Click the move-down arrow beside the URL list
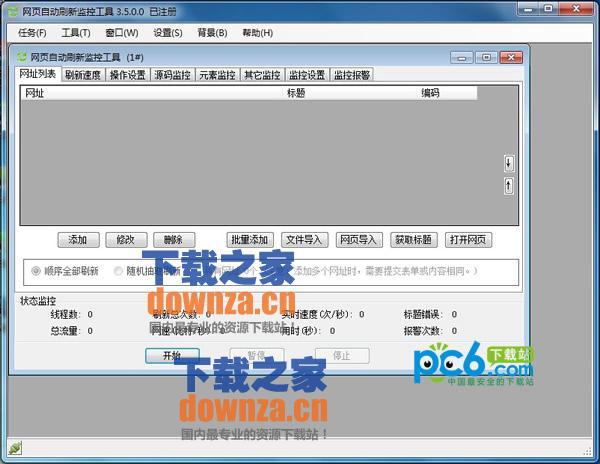The image size is (600, 464). [508, 163]
